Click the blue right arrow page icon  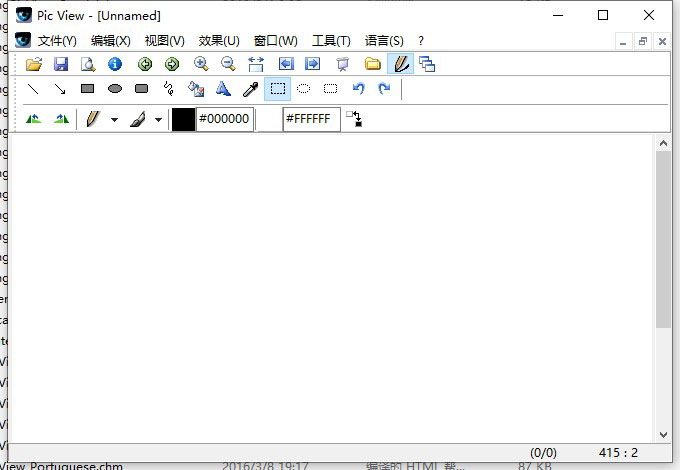[313, 64]
